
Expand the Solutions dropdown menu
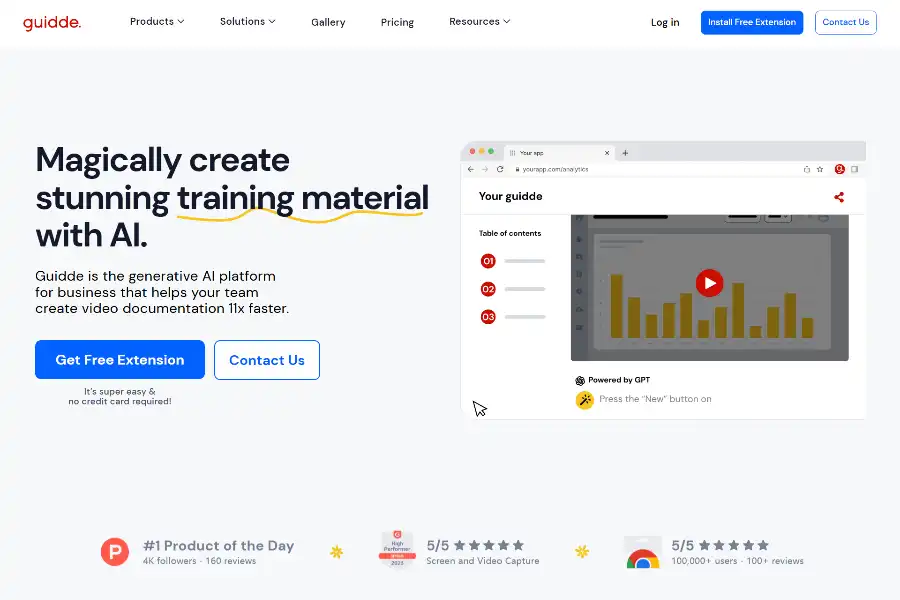pos(247,21)
